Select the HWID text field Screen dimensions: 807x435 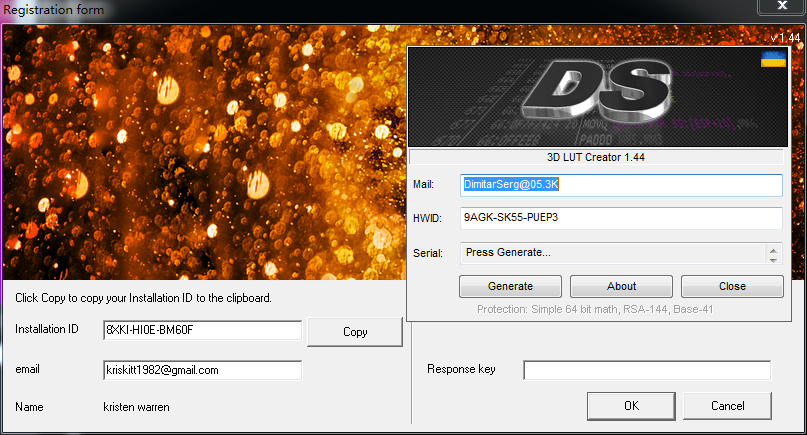(621, 218)
